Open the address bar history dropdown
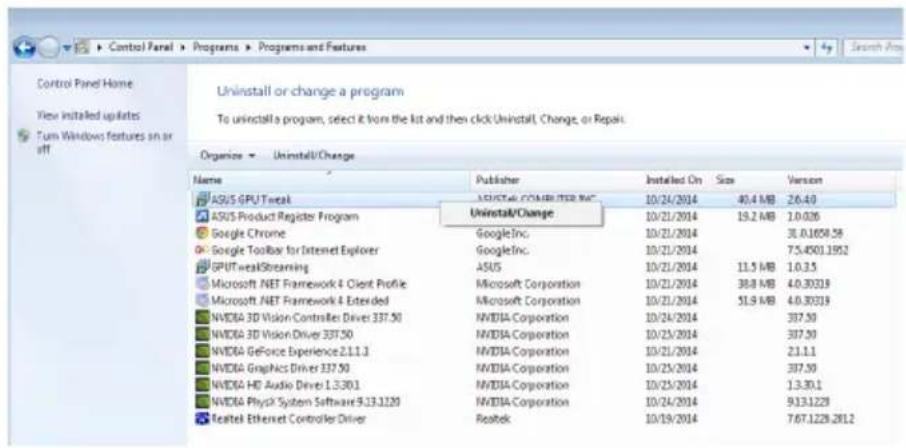Viewport: 906px width, 448px height. tap(806, 49)
